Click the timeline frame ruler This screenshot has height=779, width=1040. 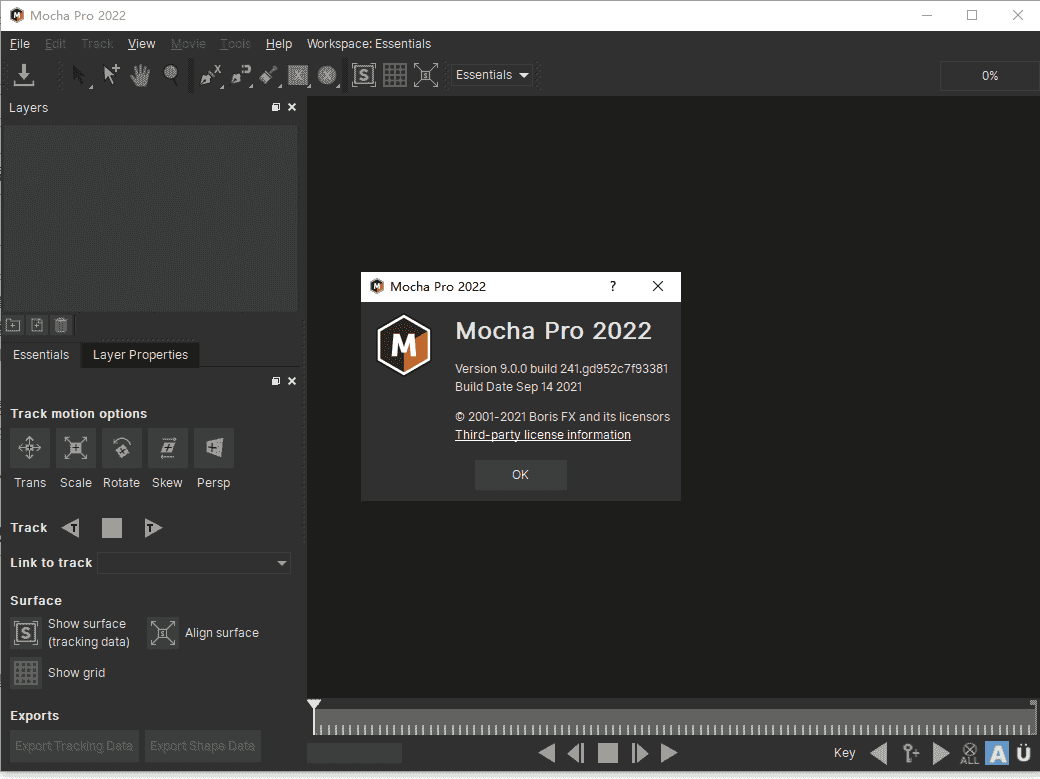point(673,721)
